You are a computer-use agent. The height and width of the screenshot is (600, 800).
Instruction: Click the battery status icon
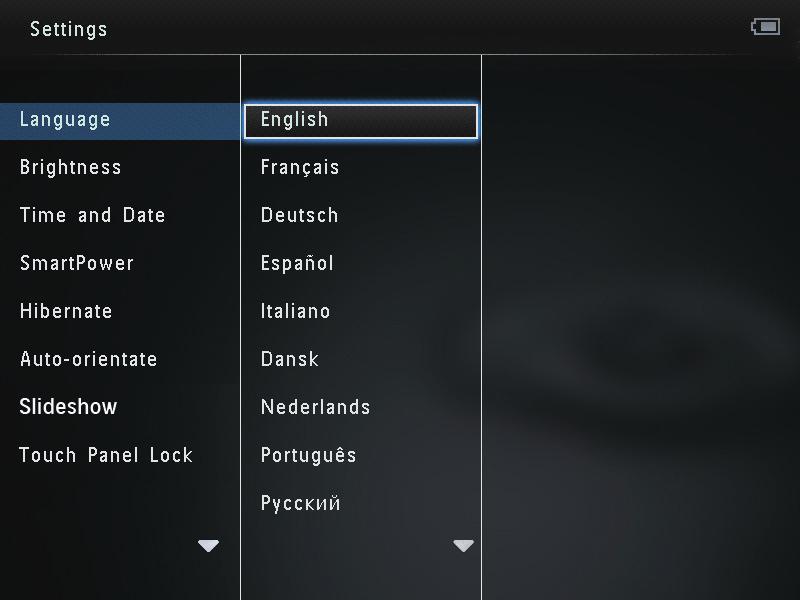tap(765, 27)
